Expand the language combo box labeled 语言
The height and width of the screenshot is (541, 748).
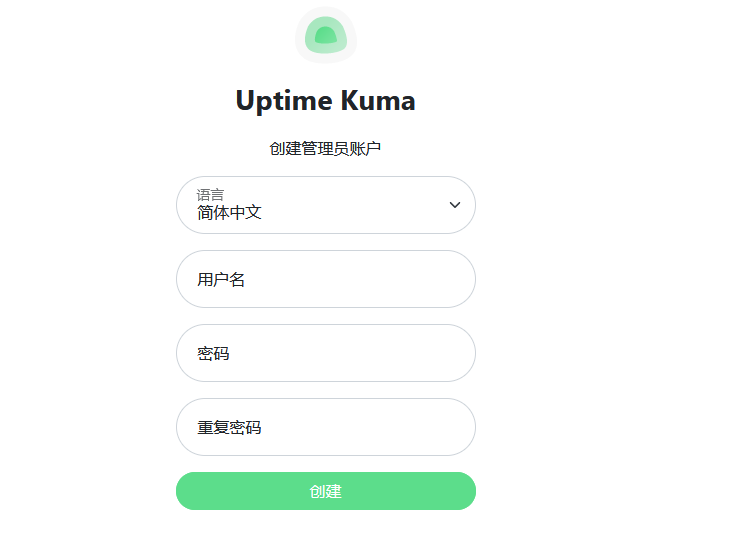pyautogui.click(x=325, y=205)
